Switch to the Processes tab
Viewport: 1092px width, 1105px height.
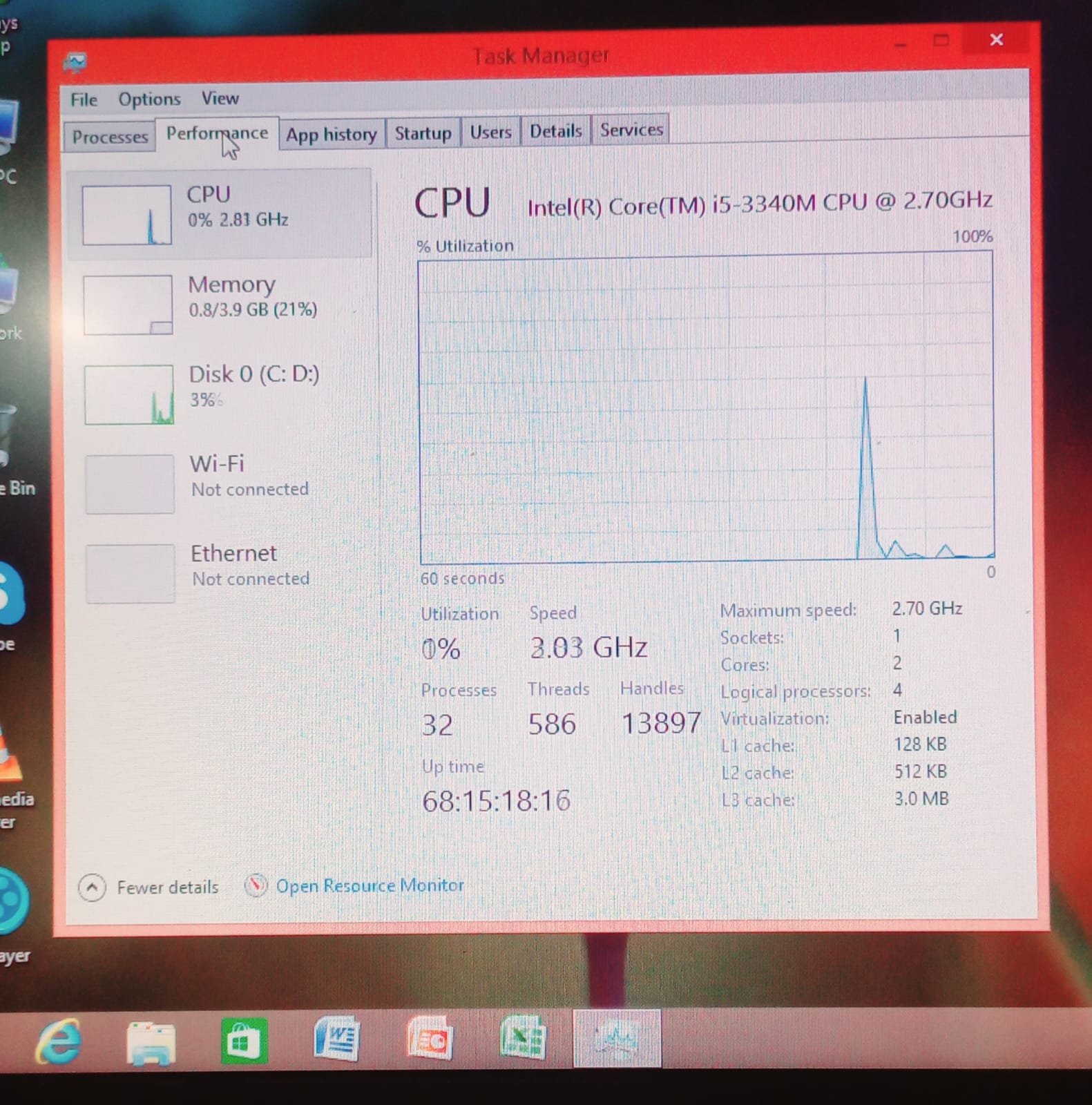(x=110, y=137)
